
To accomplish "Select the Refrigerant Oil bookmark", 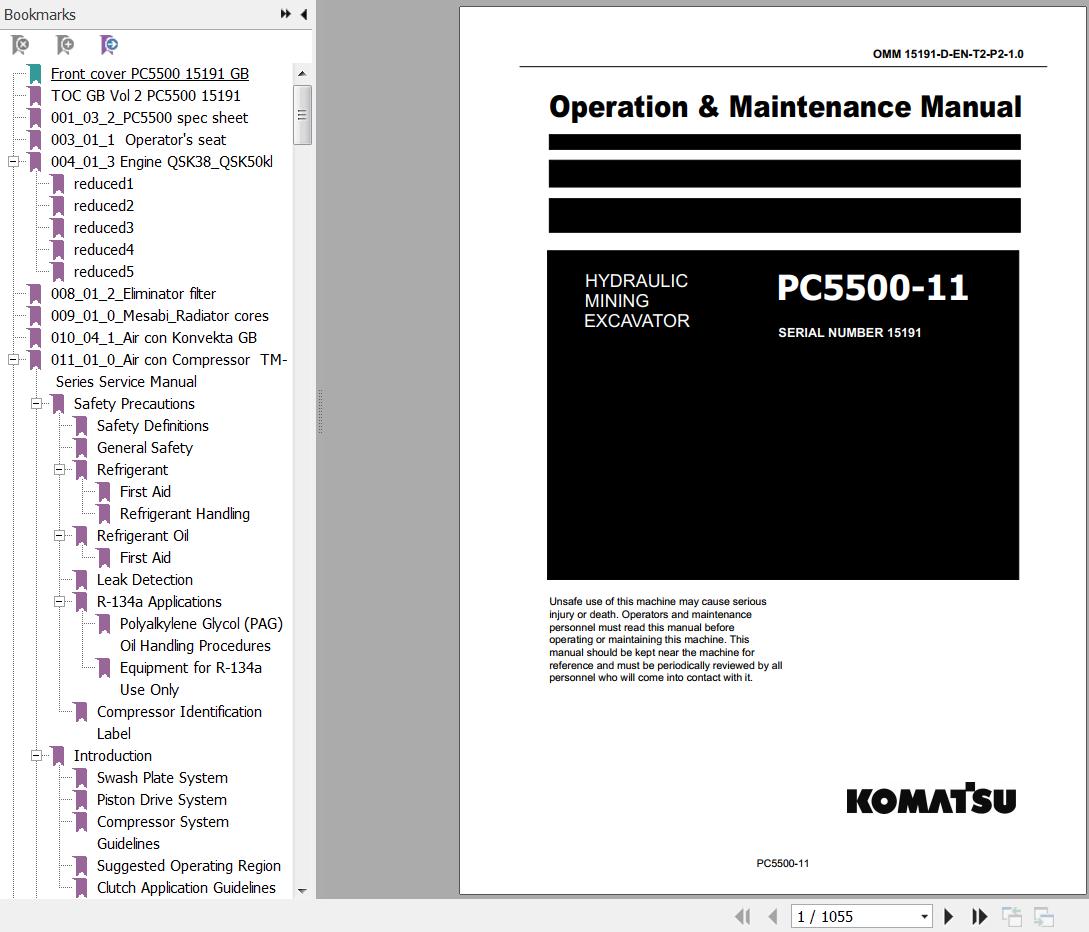I will (x=142, y=535).
